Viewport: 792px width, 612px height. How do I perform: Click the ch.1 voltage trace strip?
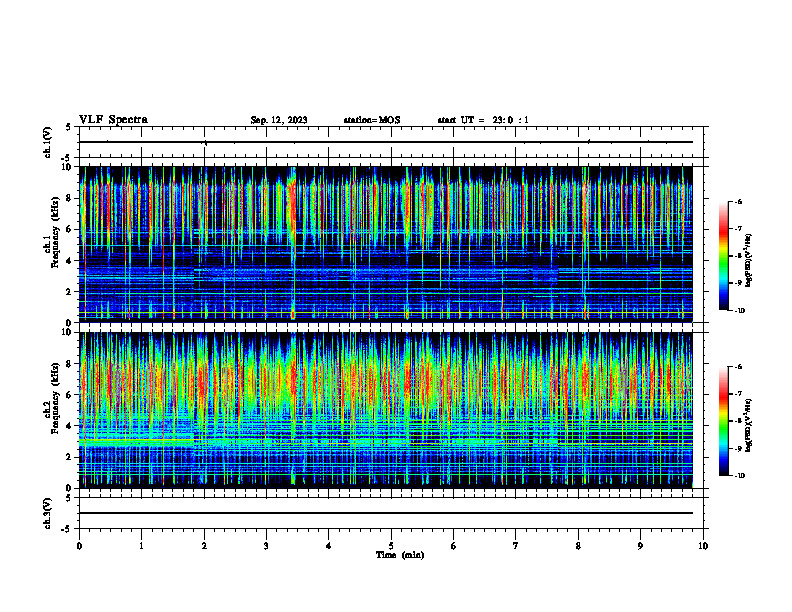pyautogui.click(x=393, y=142)
